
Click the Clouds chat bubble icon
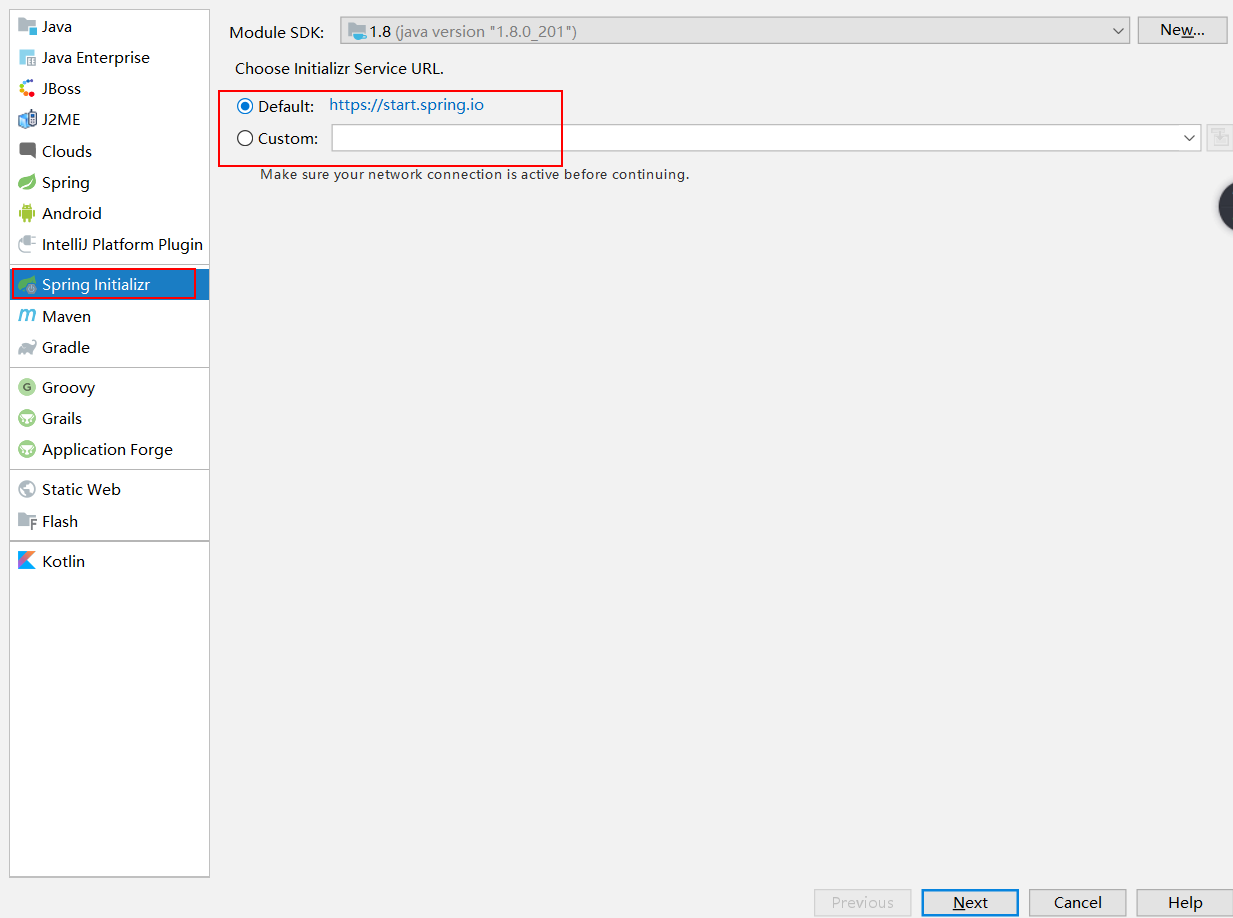27,151
